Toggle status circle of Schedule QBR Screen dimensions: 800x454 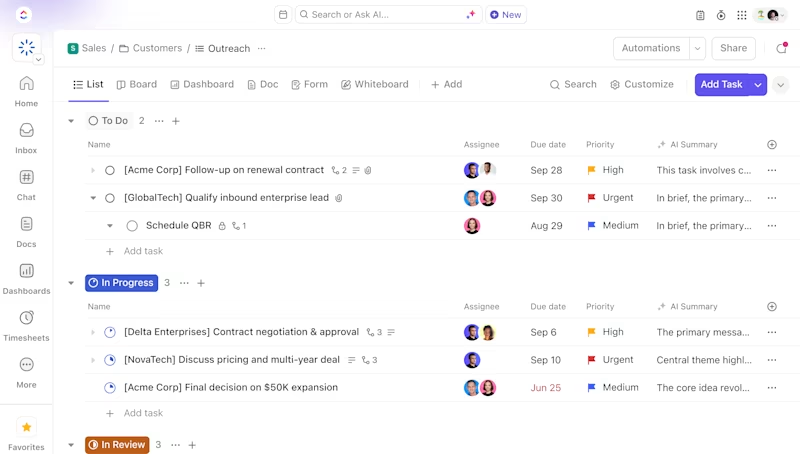point(132,225)
